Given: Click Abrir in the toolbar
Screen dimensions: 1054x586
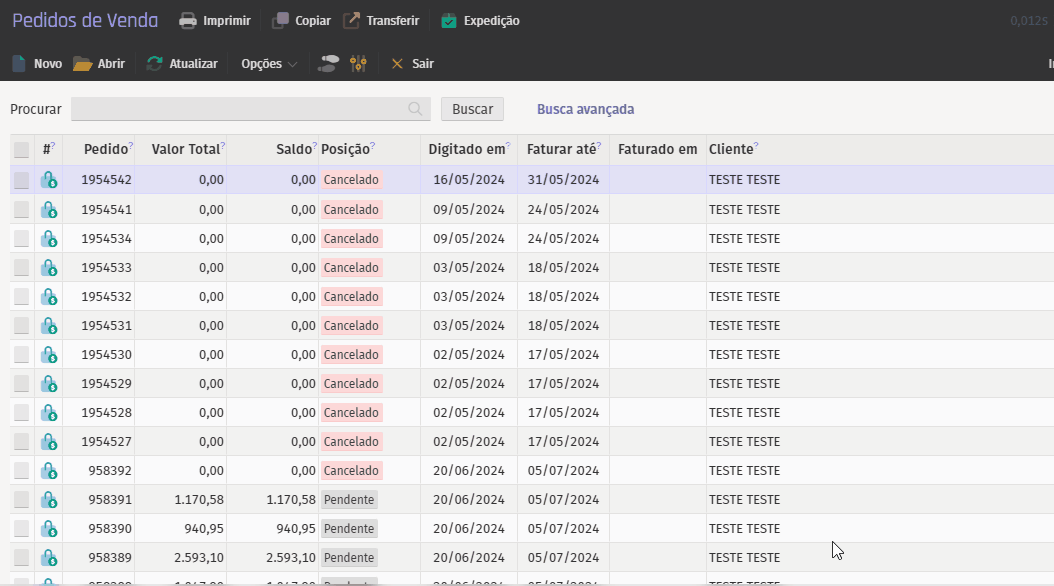Looking at the screenshot, I should pos(99,63).
